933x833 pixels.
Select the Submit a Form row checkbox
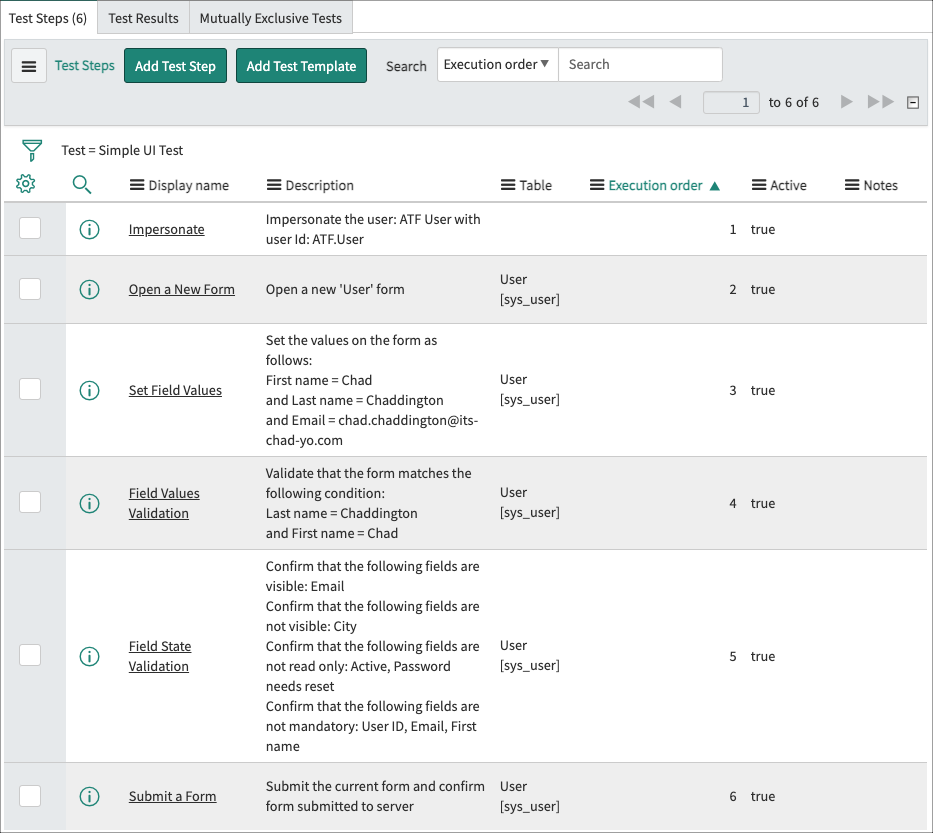[x=30, y=796]
